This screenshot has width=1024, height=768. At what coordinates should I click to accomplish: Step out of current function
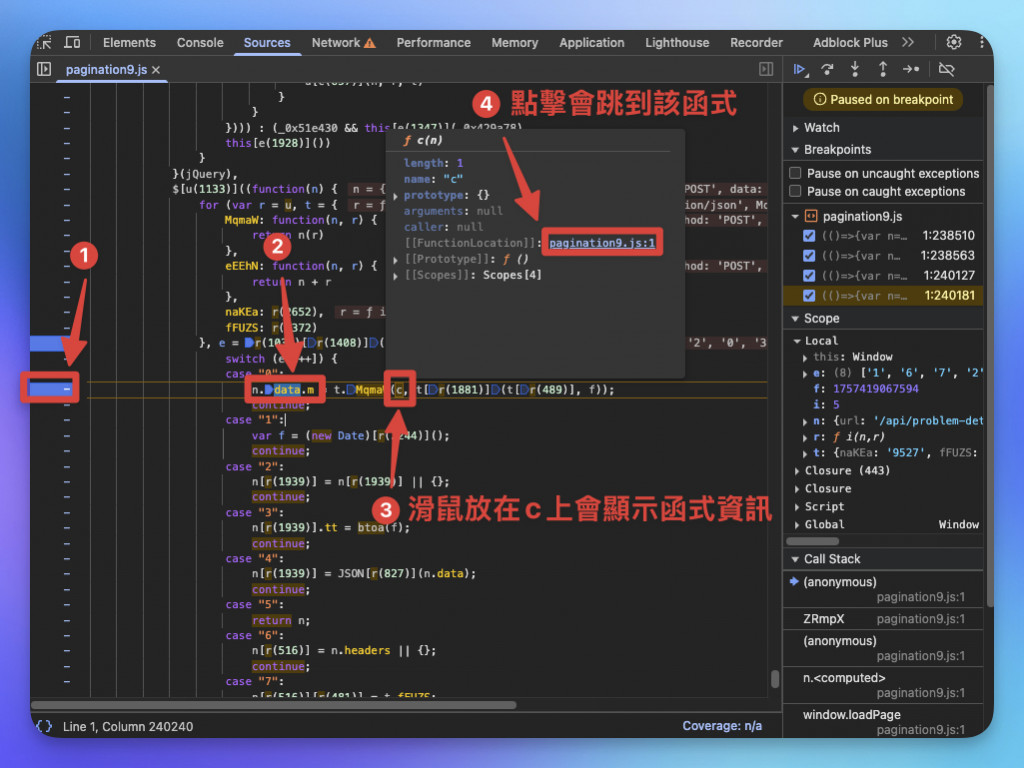point(882,69)
